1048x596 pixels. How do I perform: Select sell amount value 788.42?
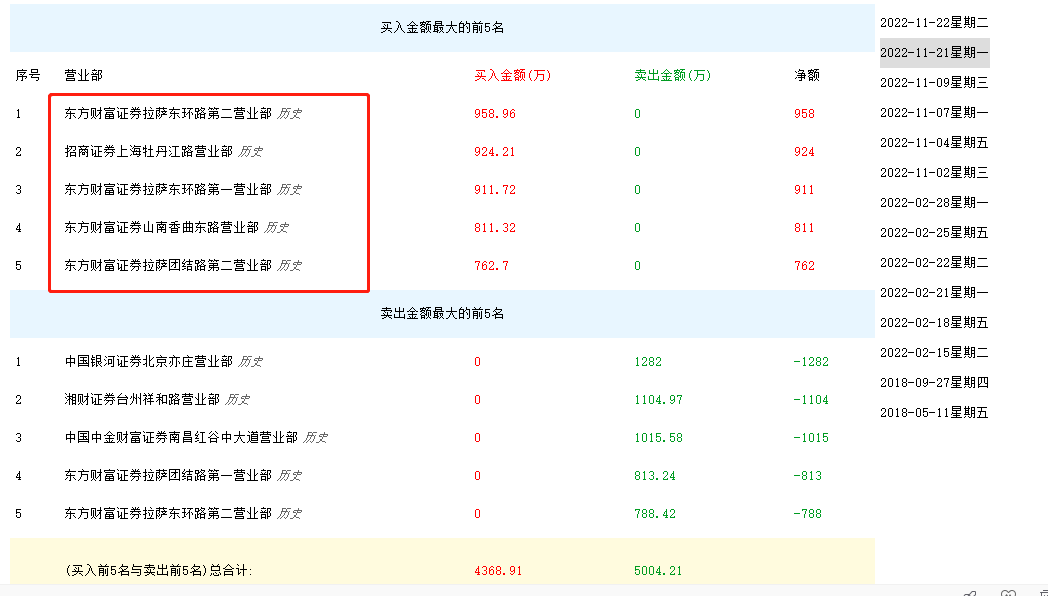tap(654, 514)
